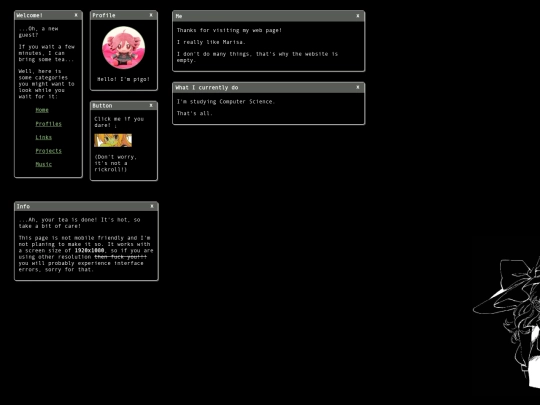This screenshot has width=540, height=405.
Task: Close the Info window
Action: (152, 206)
